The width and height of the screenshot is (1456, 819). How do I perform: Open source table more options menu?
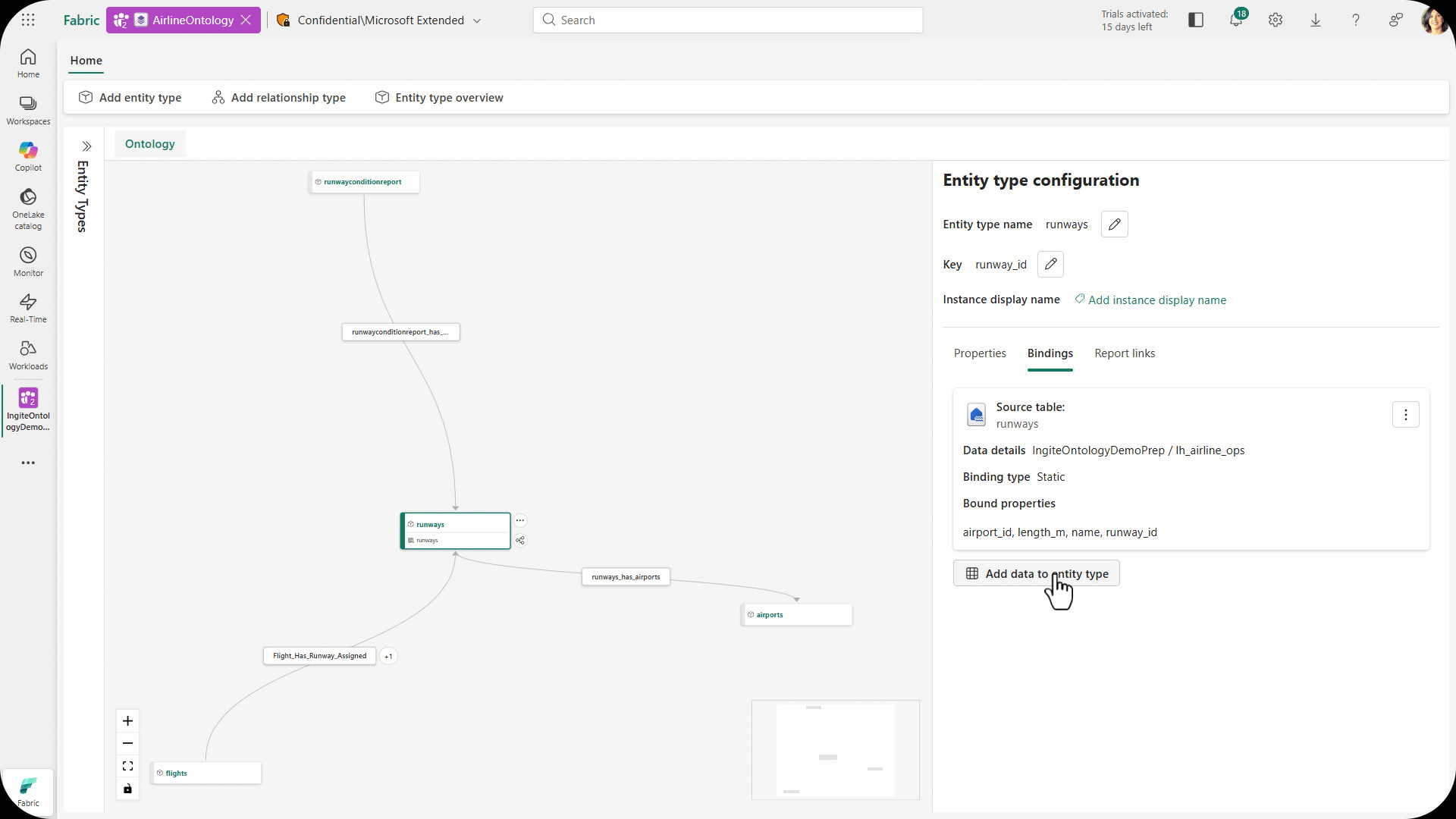click(1405, 415)
